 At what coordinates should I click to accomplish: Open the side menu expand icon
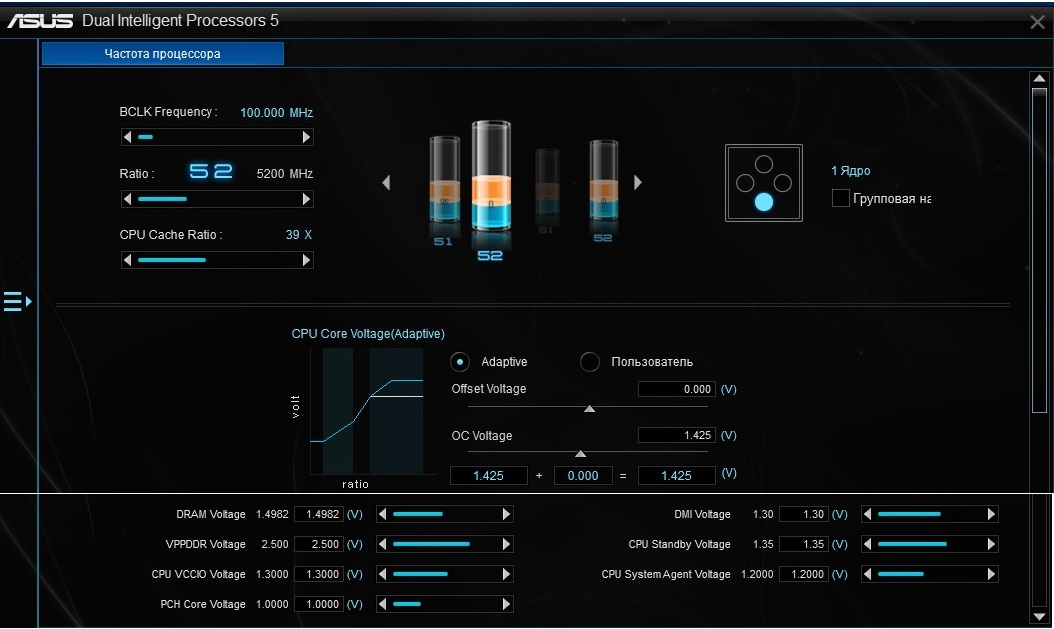[x=17, y=301]
